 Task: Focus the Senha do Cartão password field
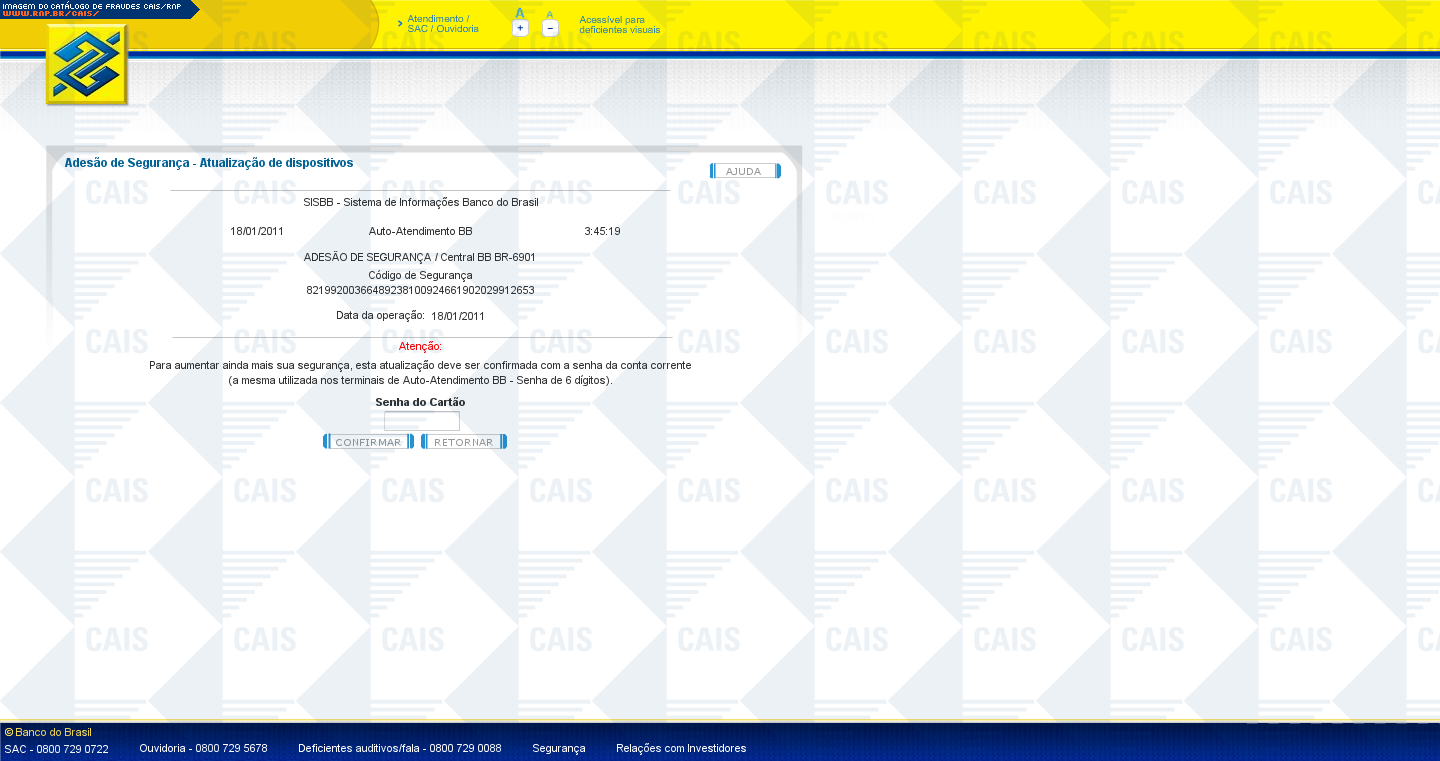[x=421, y=421]
